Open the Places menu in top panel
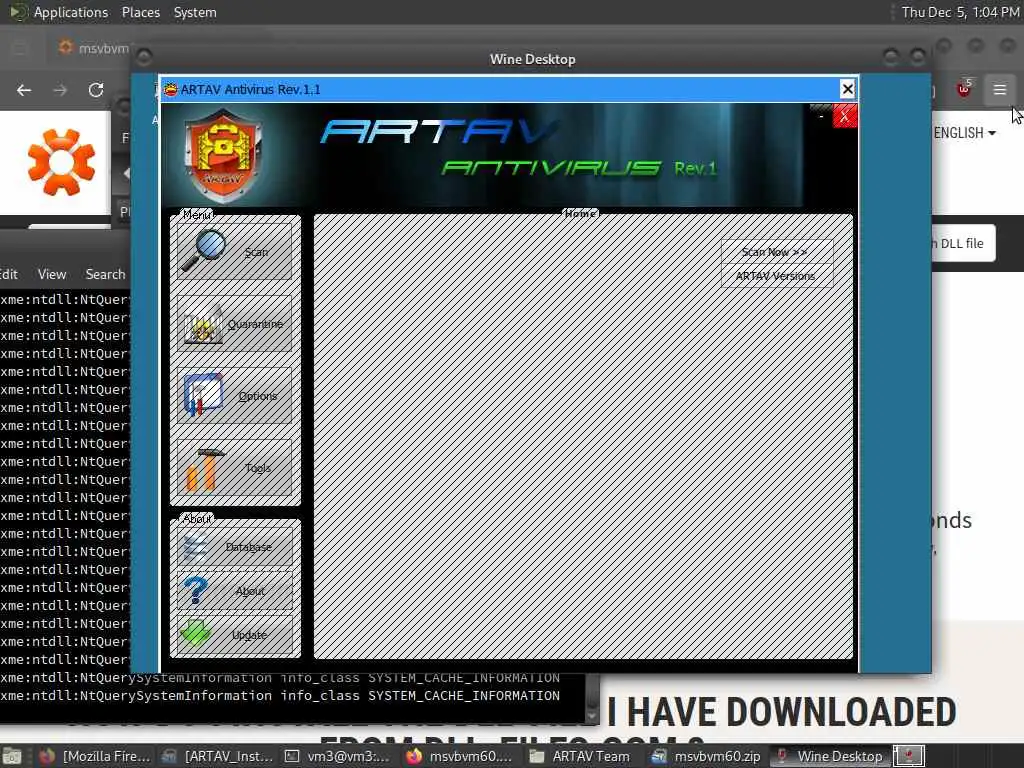 click(140, 12)
